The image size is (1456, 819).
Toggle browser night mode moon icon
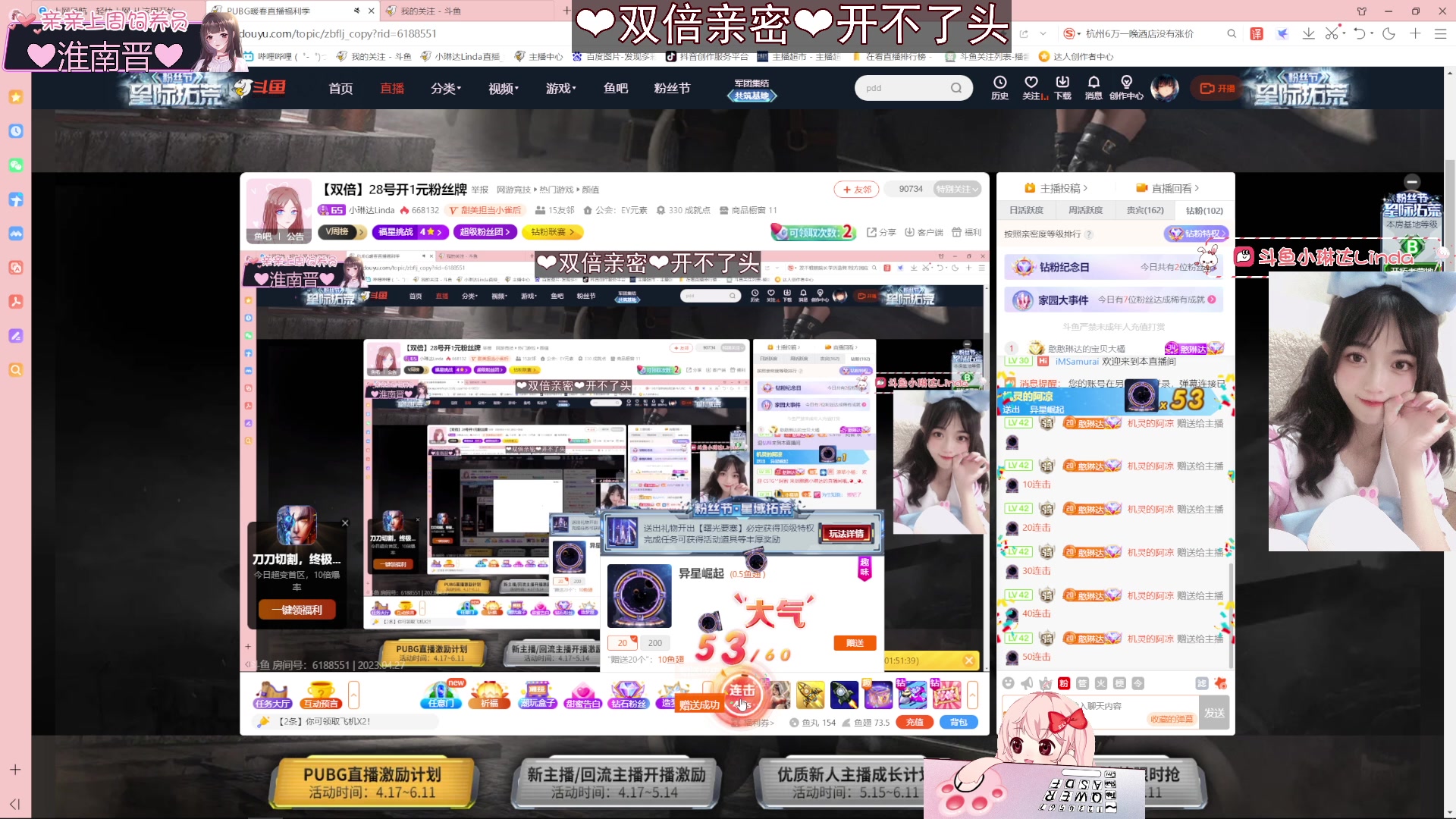pyautogui.click(x=1389, y=33)
